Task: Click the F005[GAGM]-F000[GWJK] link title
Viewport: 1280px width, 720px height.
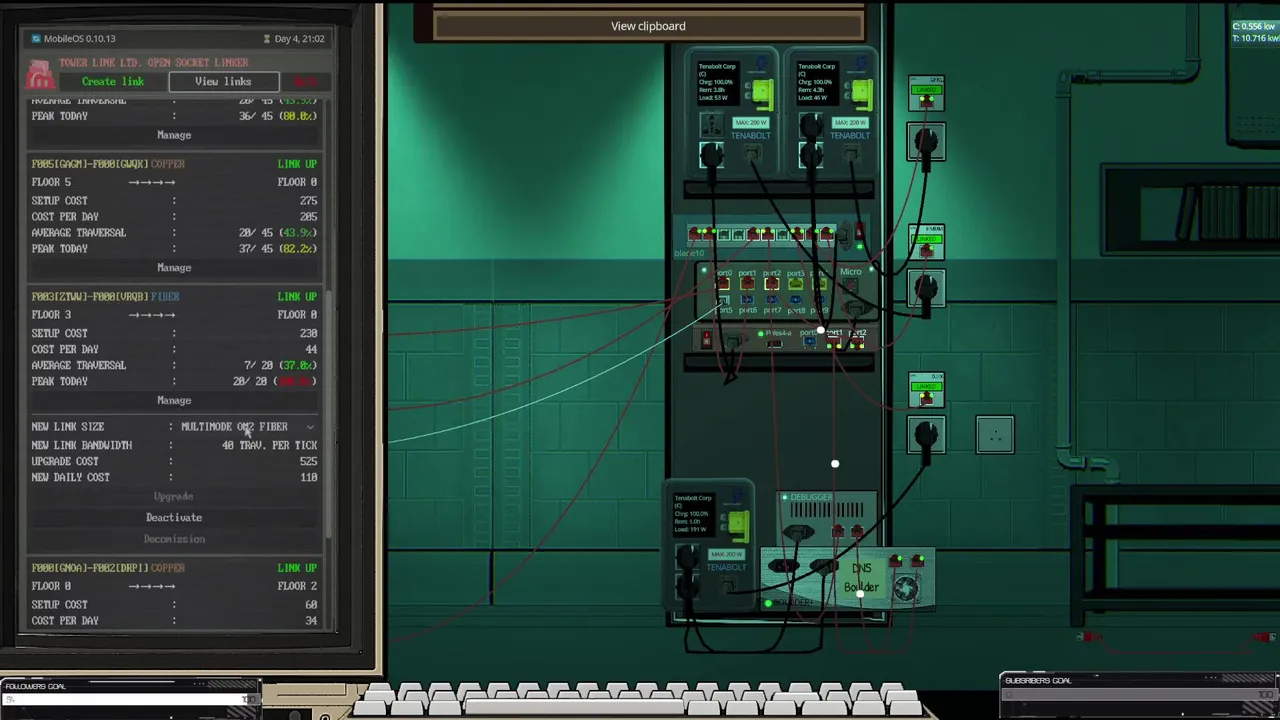Action: coord(90,164)
